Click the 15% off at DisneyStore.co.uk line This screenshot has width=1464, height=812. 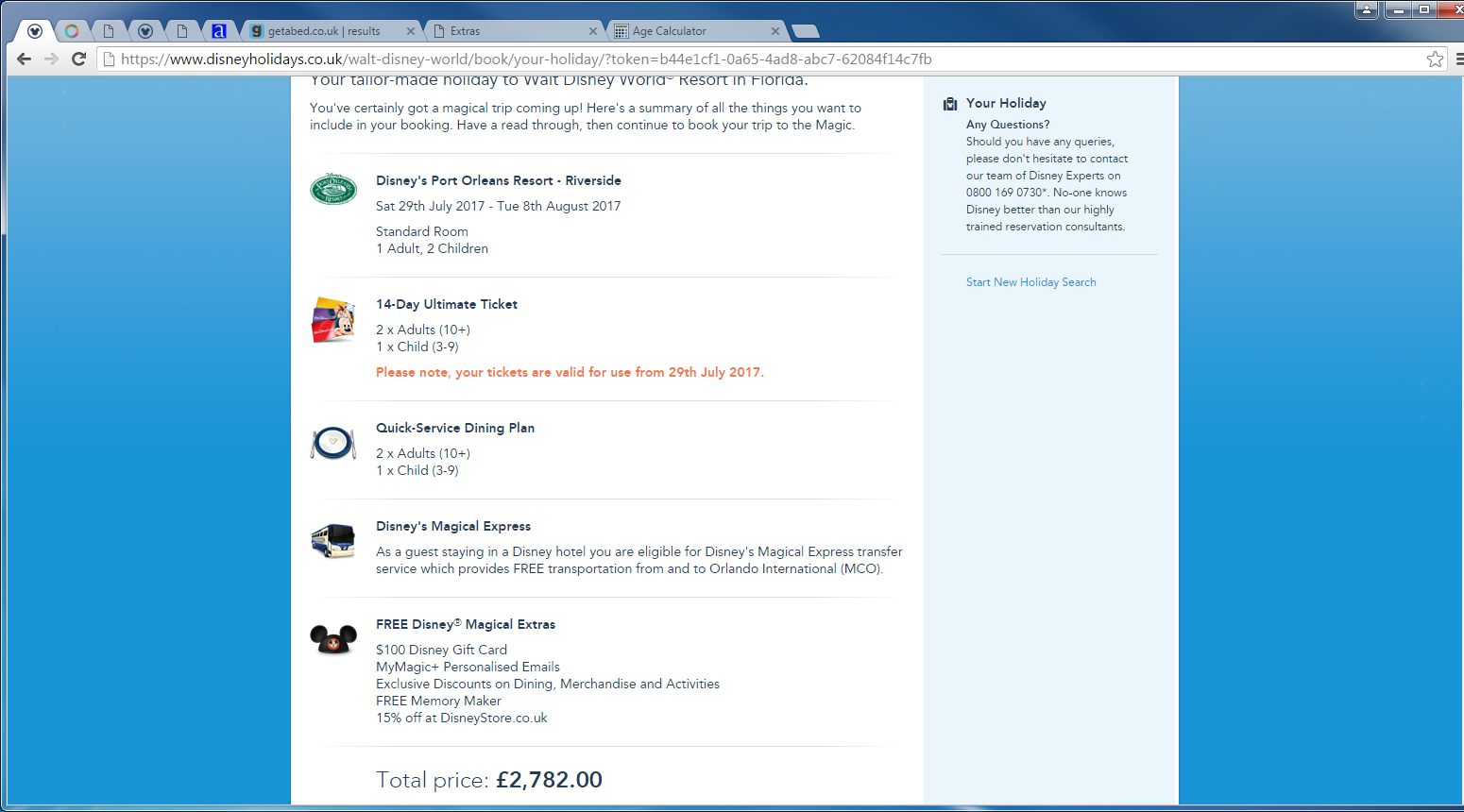[462, 718]
